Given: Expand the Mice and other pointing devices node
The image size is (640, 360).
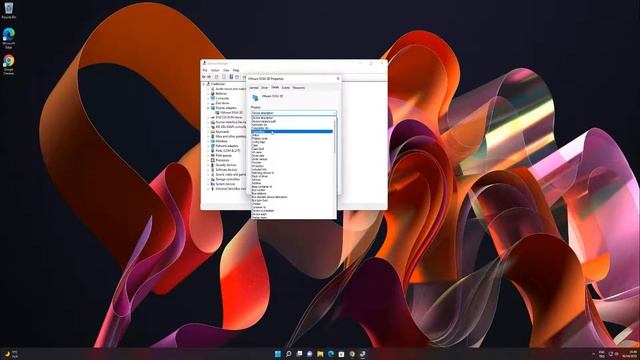Looking at the screenshot, I should coord(208,136).
